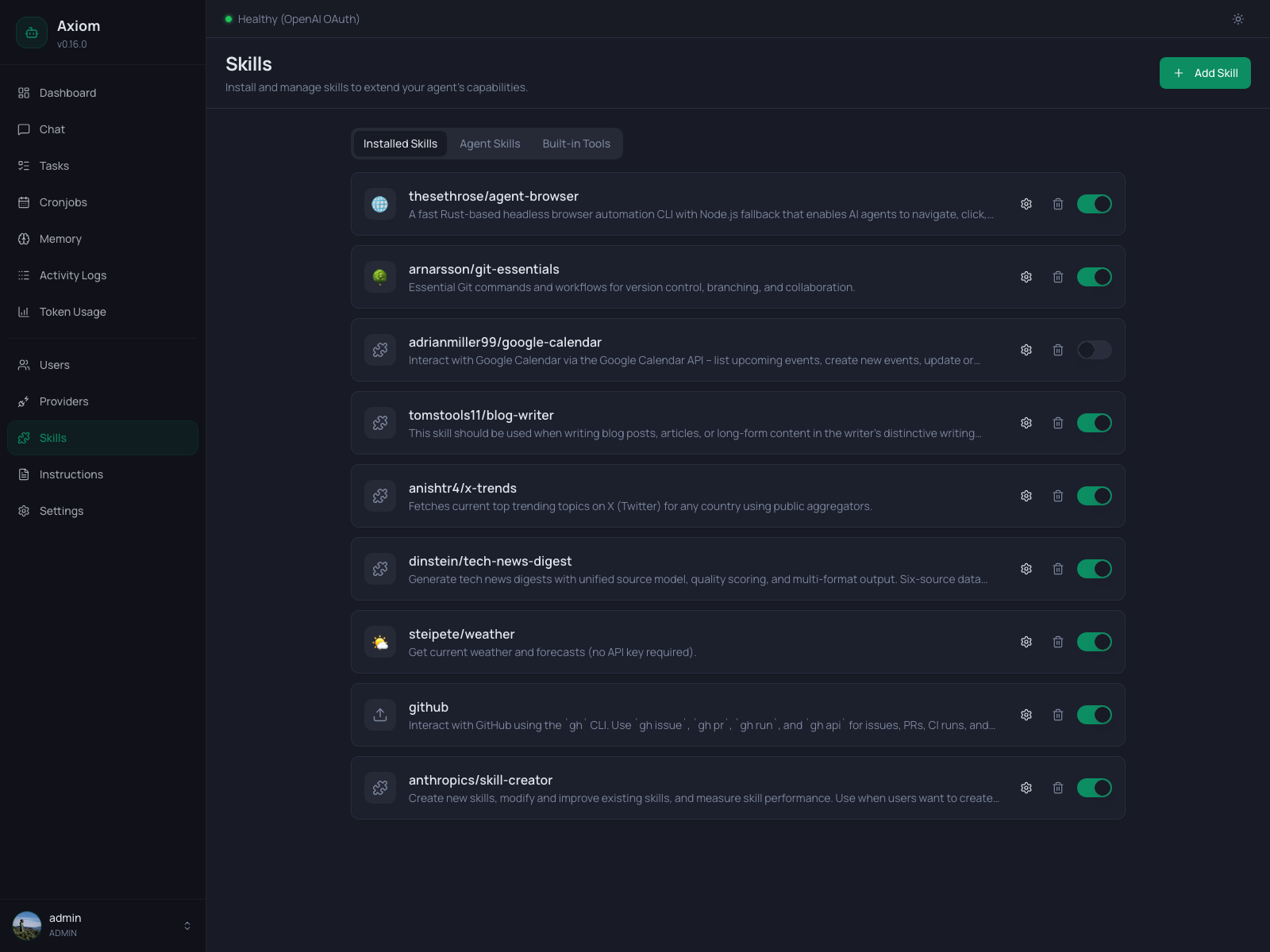
Task: Open the Chat section
Action: [52, 129]
